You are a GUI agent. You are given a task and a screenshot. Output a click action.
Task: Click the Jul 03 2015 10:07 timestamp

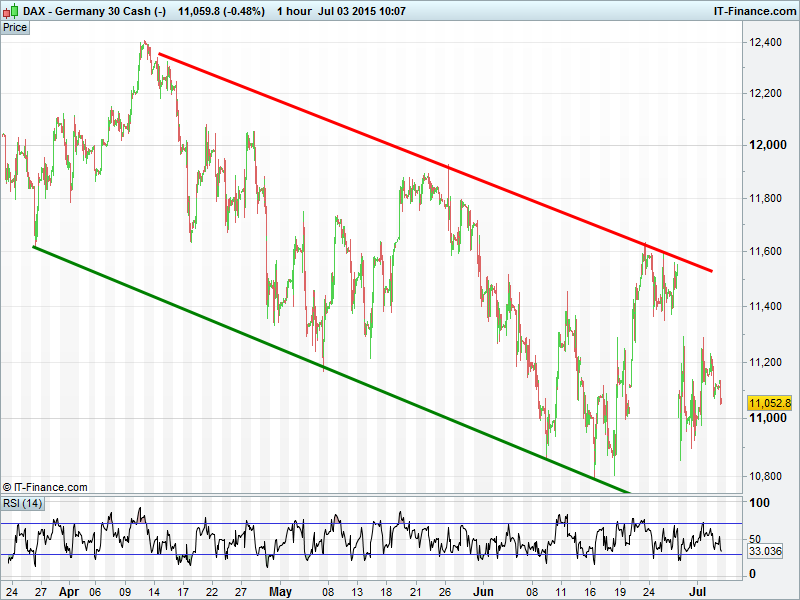point(361,11)
